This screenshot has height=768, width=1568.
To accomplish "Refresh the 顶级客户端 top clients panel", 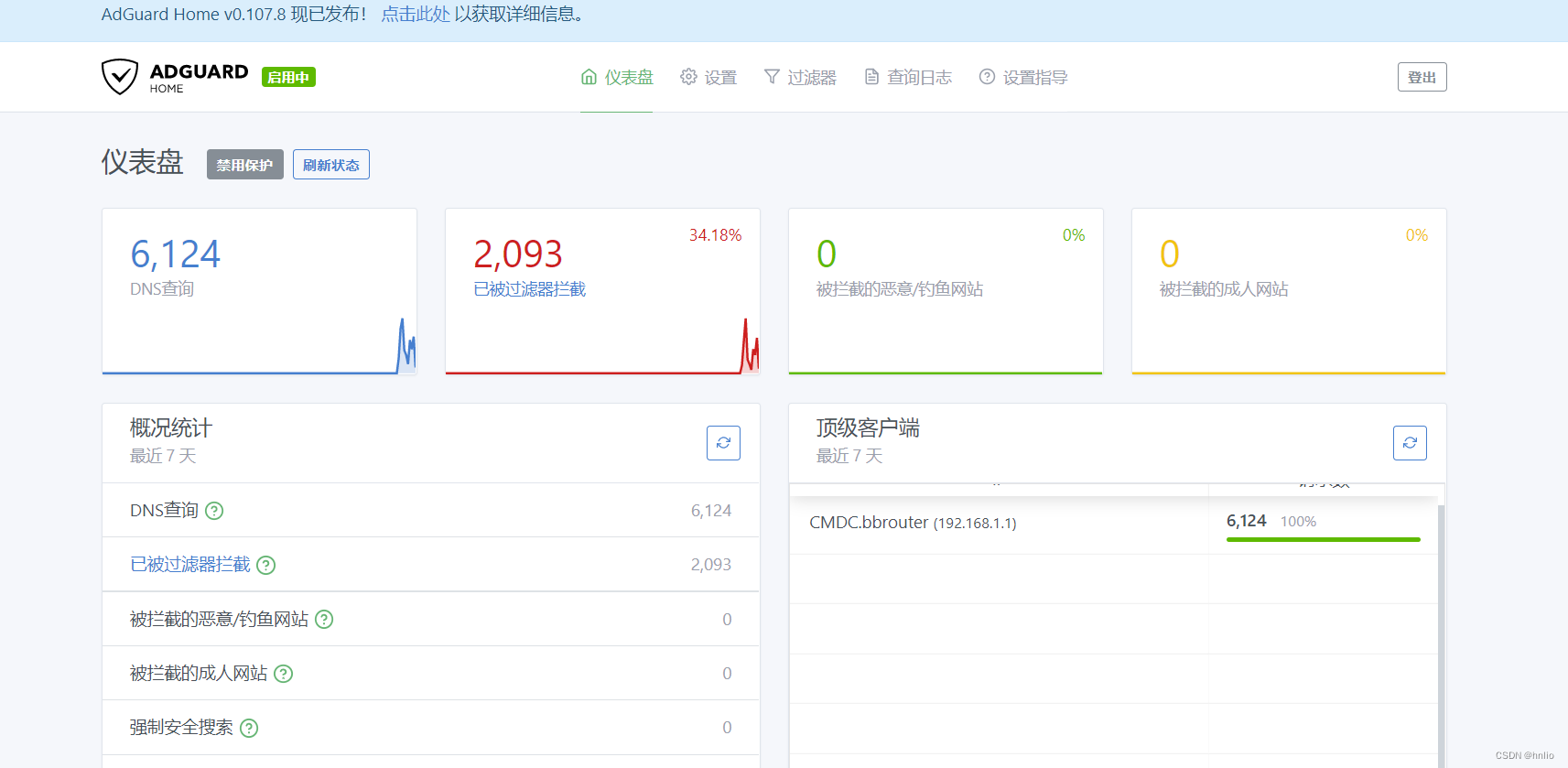I will 1410,443.
